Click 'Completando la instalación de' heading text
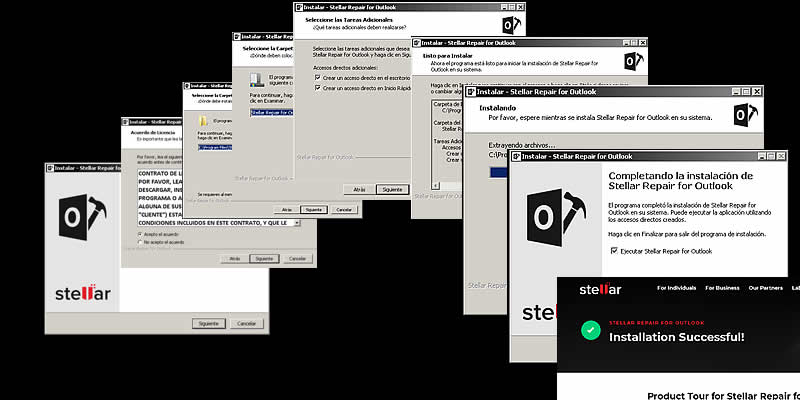The height and width of the screenshot is (400, 800). point(681,176)
